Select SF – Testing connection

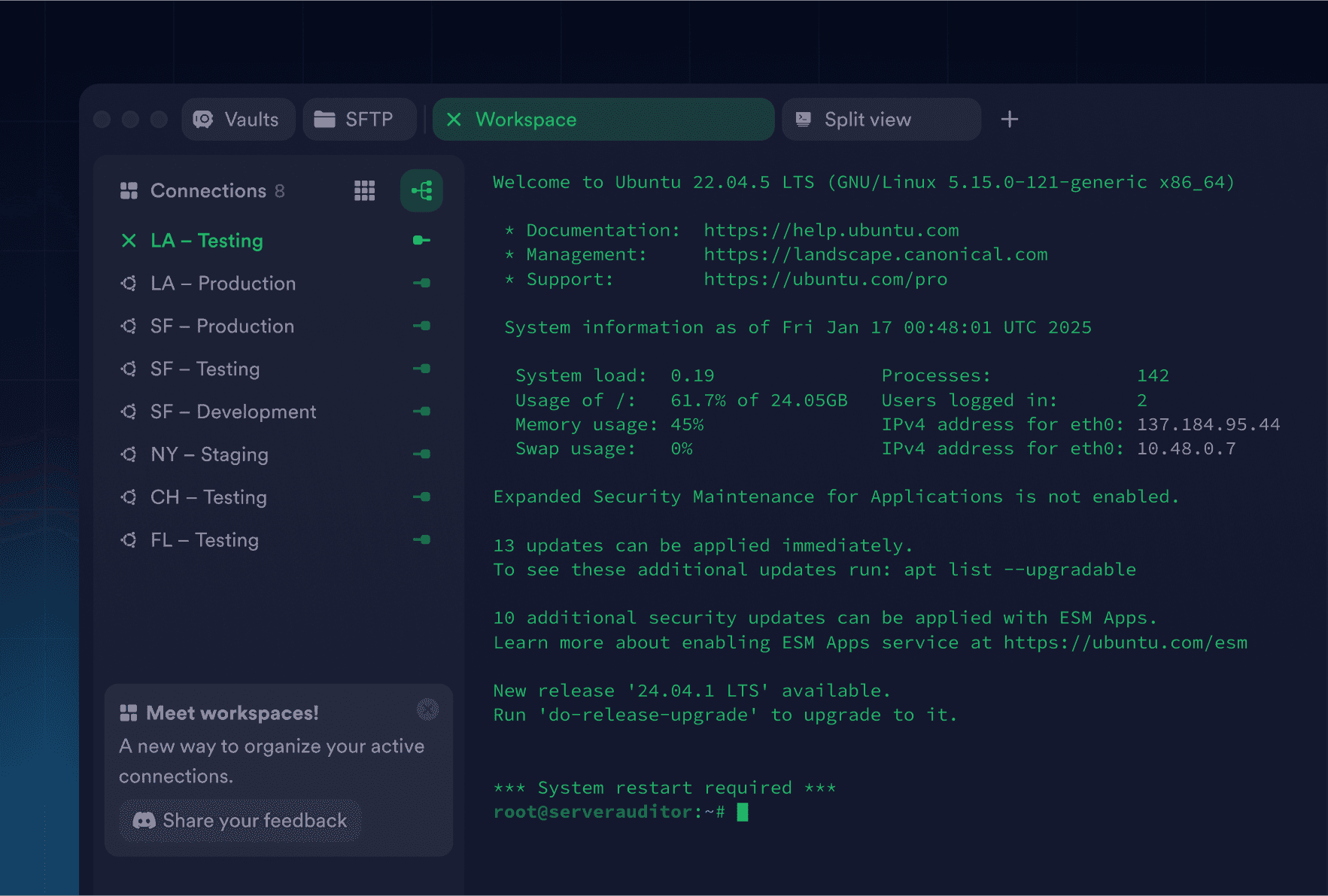pyautogui.click(x=205, y=369)
